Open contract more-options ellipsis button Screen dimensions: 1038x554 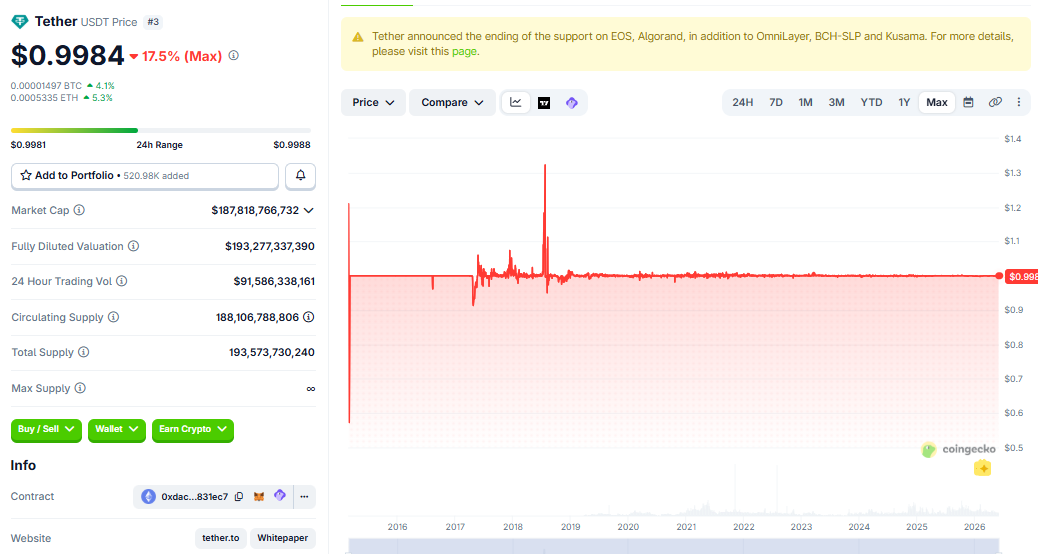coord(304,496)
